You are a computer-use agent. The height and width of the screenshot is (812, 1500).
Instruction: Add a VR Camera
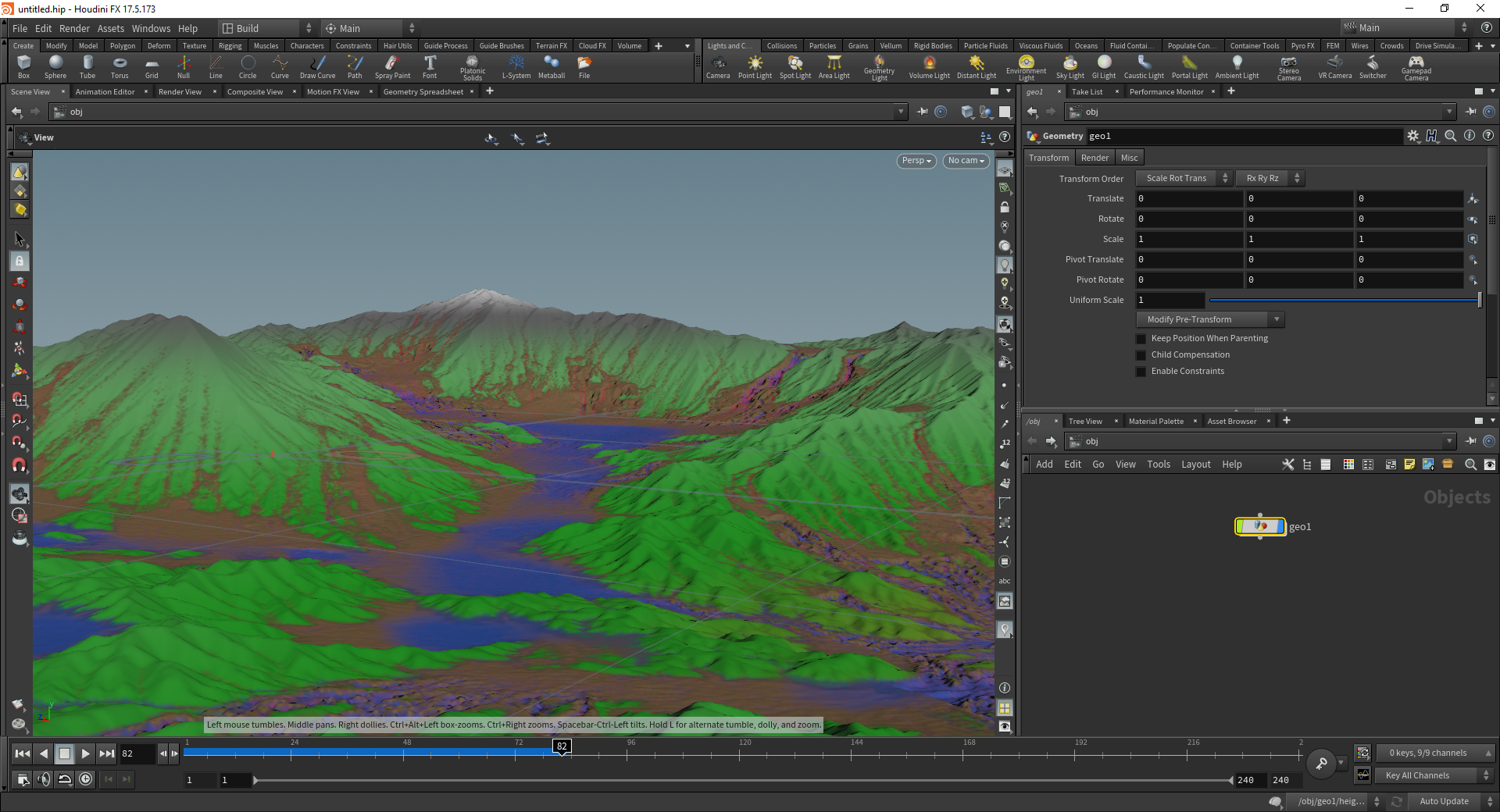tap(1335, 67)
